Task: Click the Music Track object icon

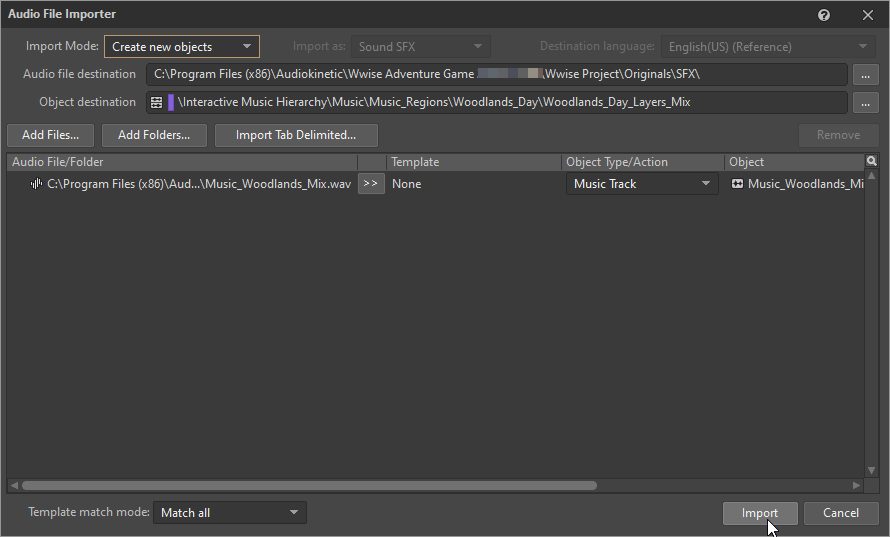Action: coord(737,184)
